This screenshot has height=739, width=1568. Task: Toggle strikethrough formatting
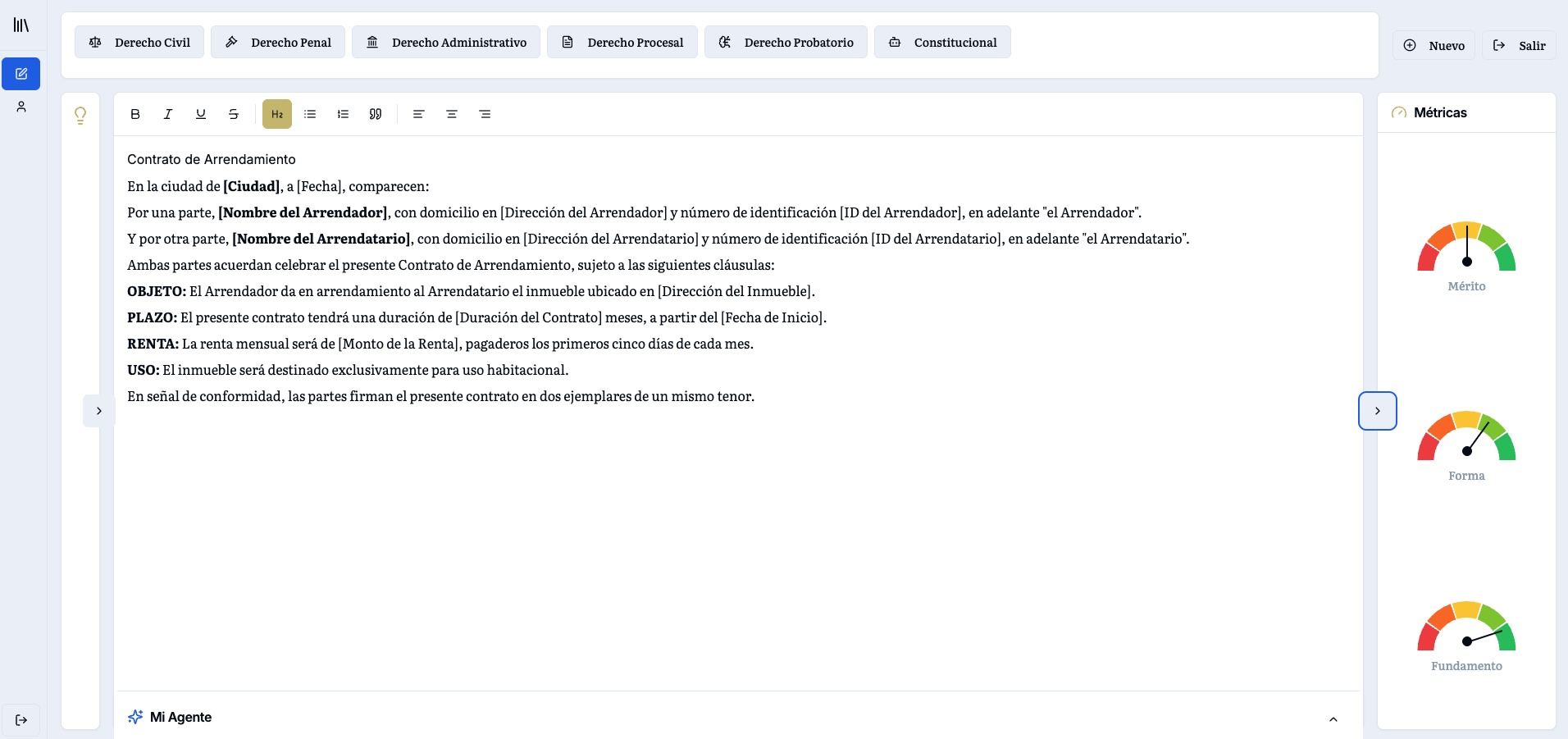233,114
